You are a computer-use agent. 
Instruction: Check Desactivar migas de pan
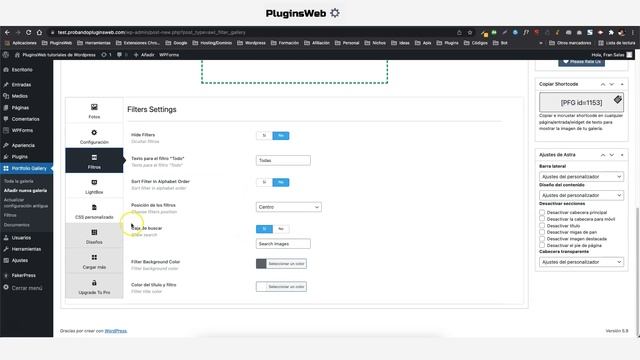pyautogui.click(x=542, y=232)
